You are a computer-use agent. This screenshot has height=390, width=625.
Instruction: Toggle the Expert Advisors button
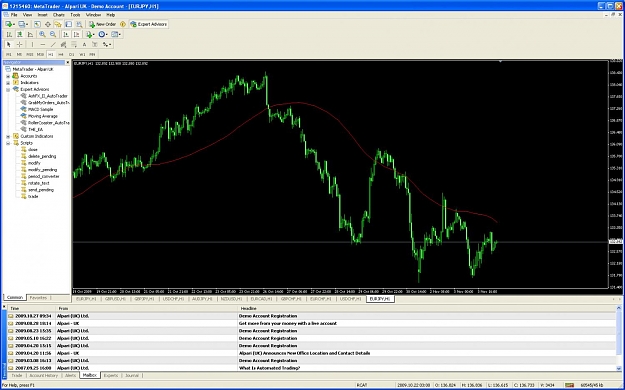[149, 24]
